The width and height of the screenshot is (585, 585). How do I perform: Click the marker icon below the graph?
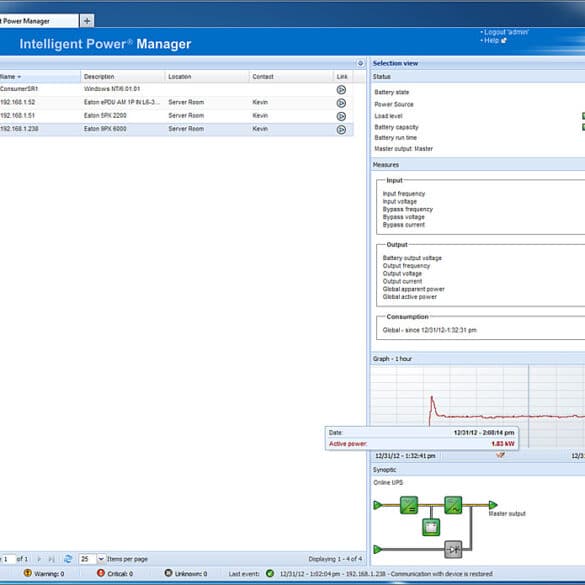(x=500, y=455)
